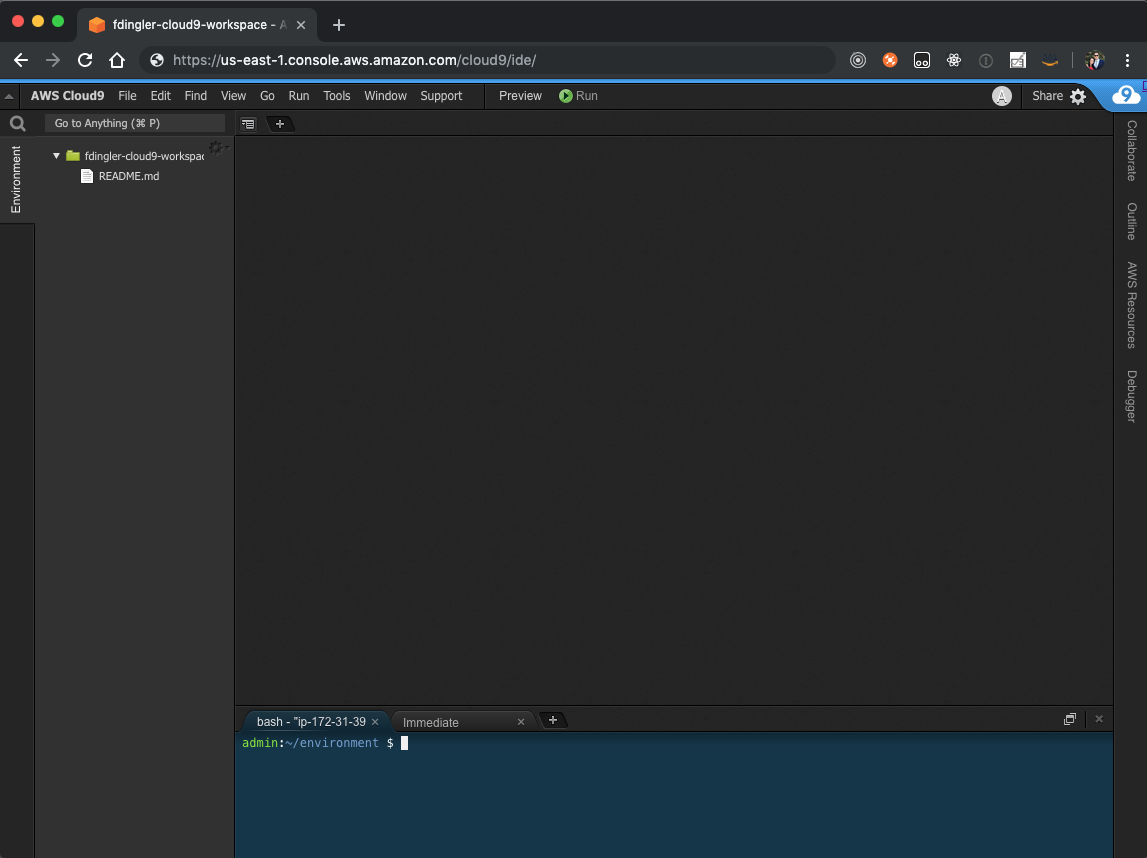Click the orange circular extension icon
This screenshot has height=858, width=1147.
click(x=890, y=61)
